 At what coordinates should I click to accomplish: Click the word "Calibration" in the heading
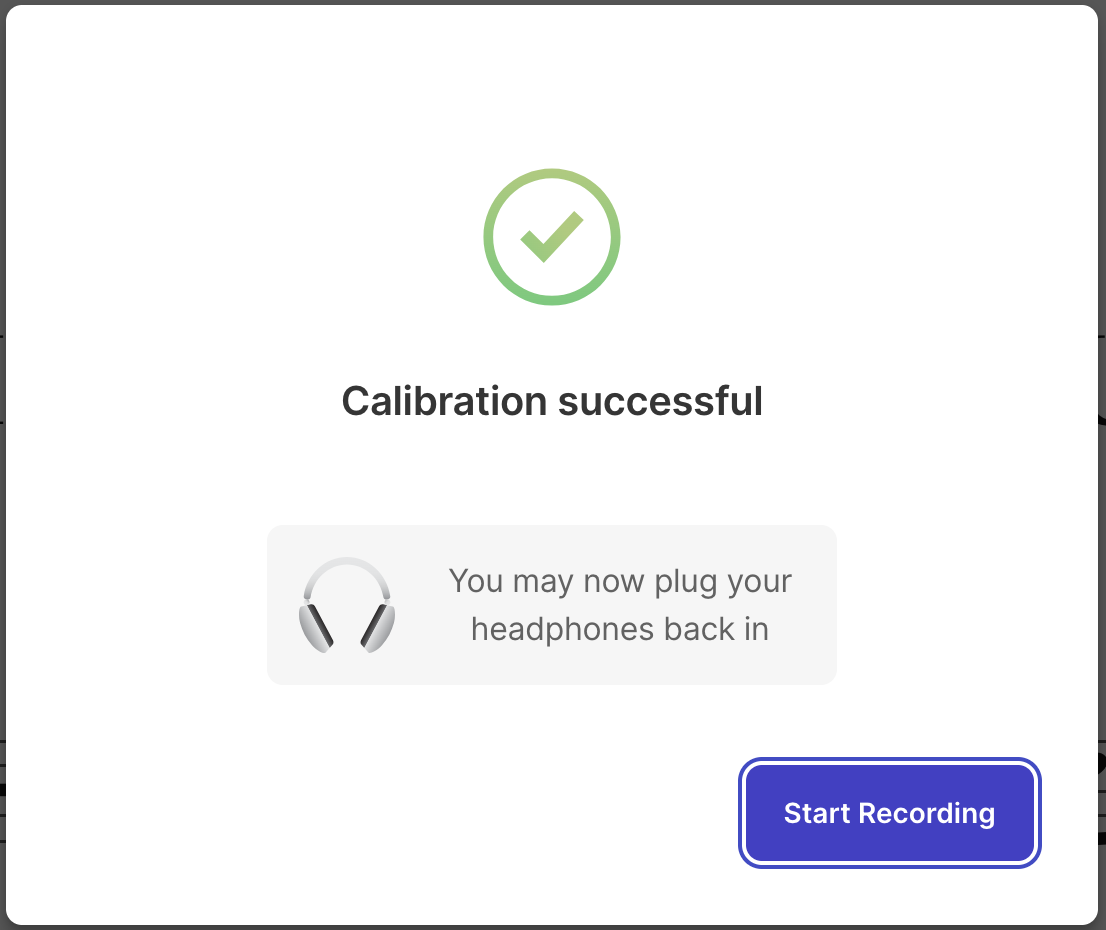click(x=444, y=401)
